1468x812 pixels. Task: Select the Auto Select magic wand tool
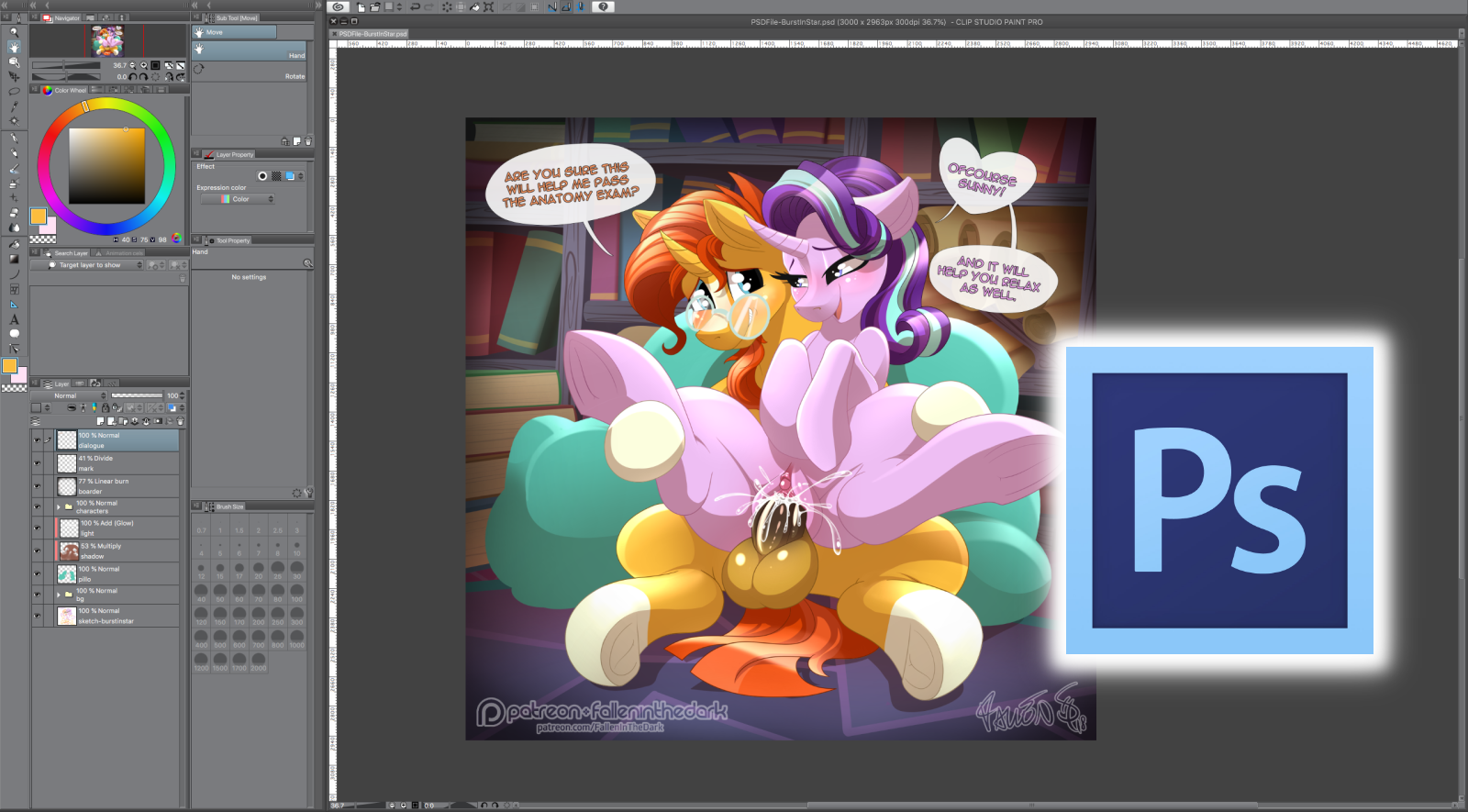(14, 120)
